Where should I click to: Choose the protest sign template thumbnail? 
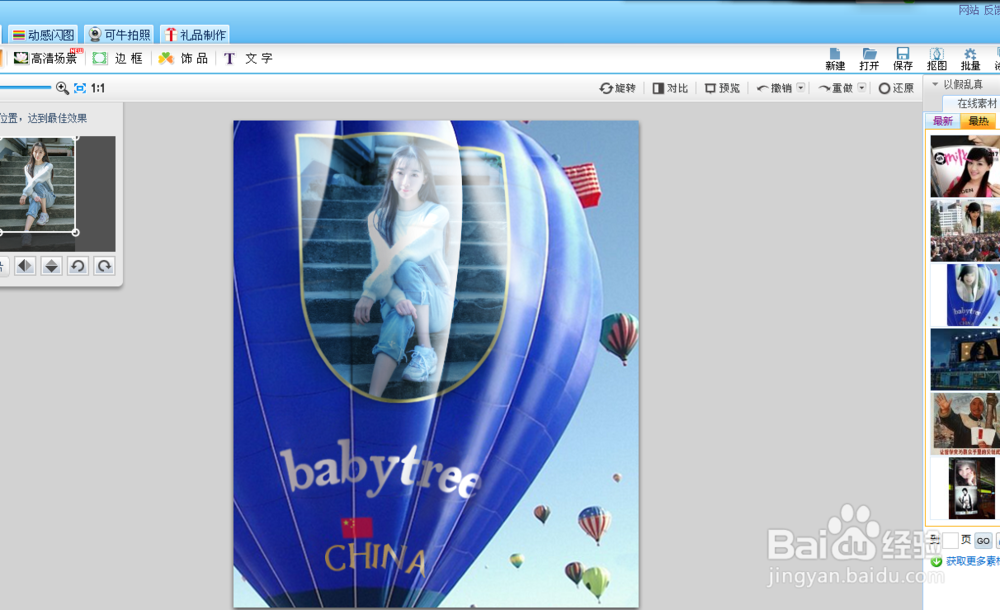(965, 424)
